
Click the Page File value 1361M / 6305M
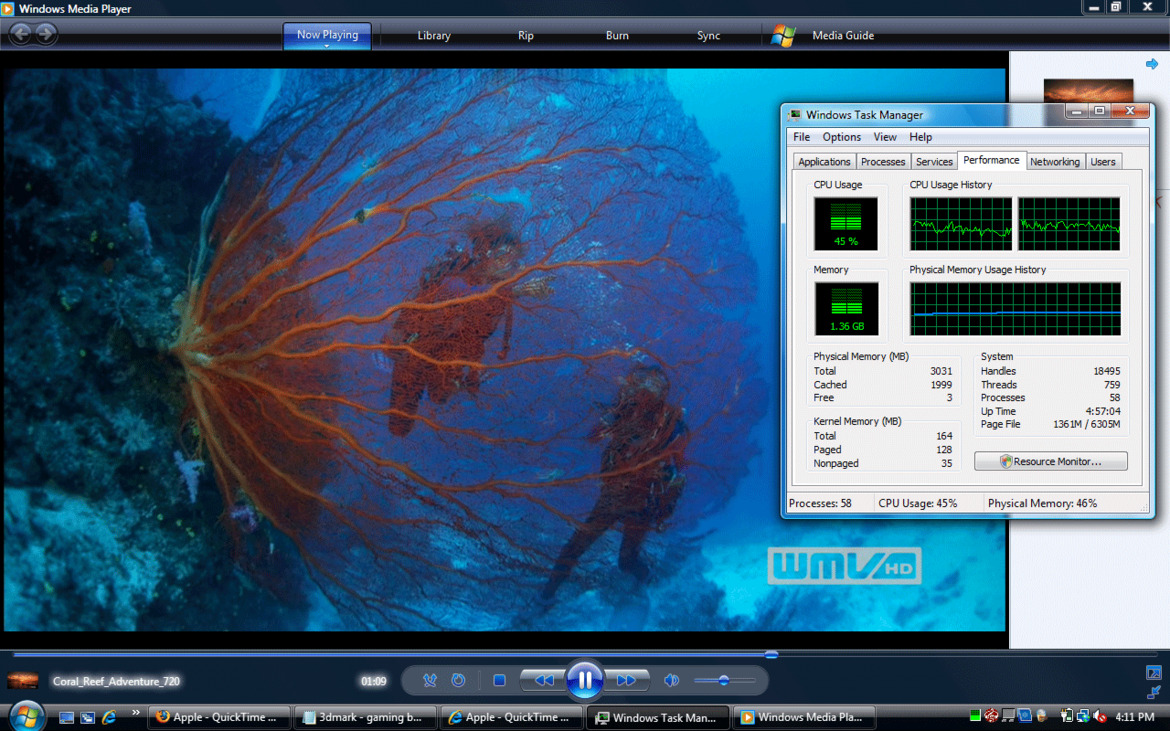[x=1086, y=424]
